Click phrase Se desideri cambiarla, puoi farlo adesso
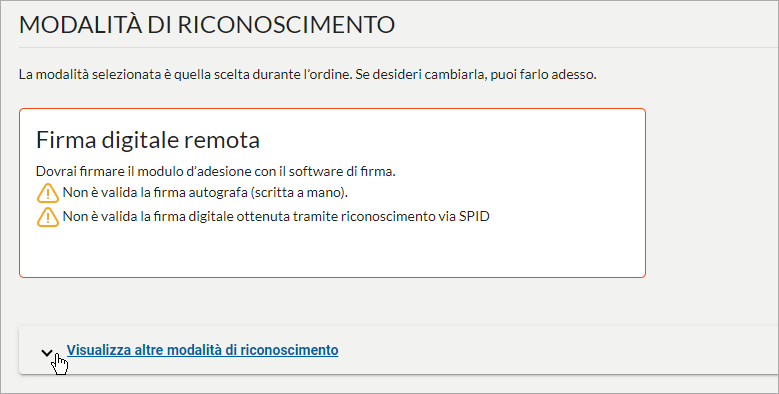Screen dimensions: 779x394 coord(476,75)
